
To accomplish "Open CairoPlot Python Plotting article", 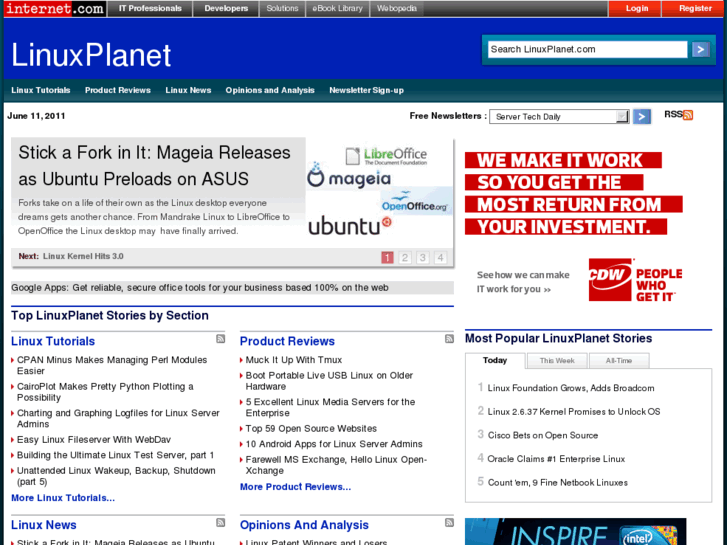I will [x=105, y=392].
